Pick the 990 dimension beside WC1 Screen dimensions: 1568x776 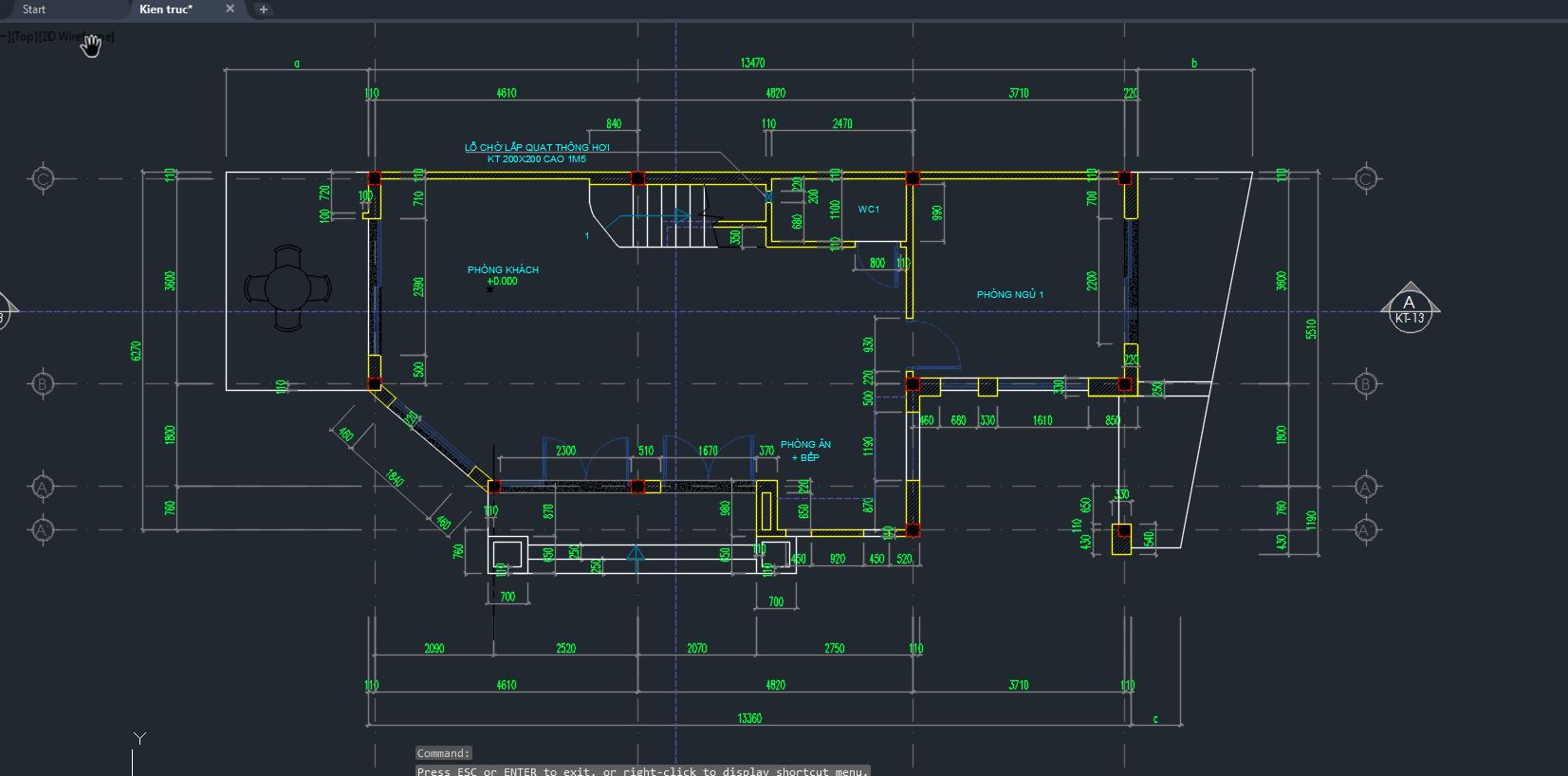pos(937,212)
